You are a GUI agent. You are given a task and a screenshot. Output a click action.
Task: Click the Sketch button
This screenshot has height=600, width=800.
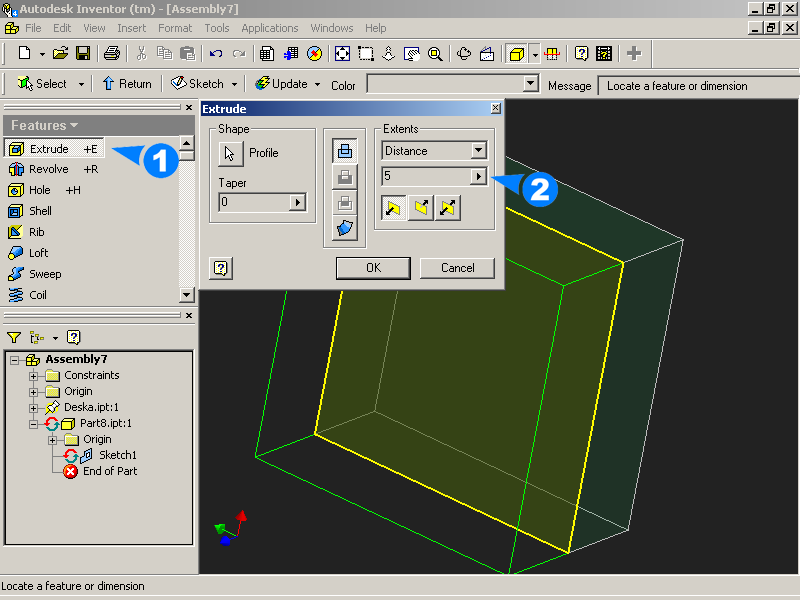coord(197,84)
